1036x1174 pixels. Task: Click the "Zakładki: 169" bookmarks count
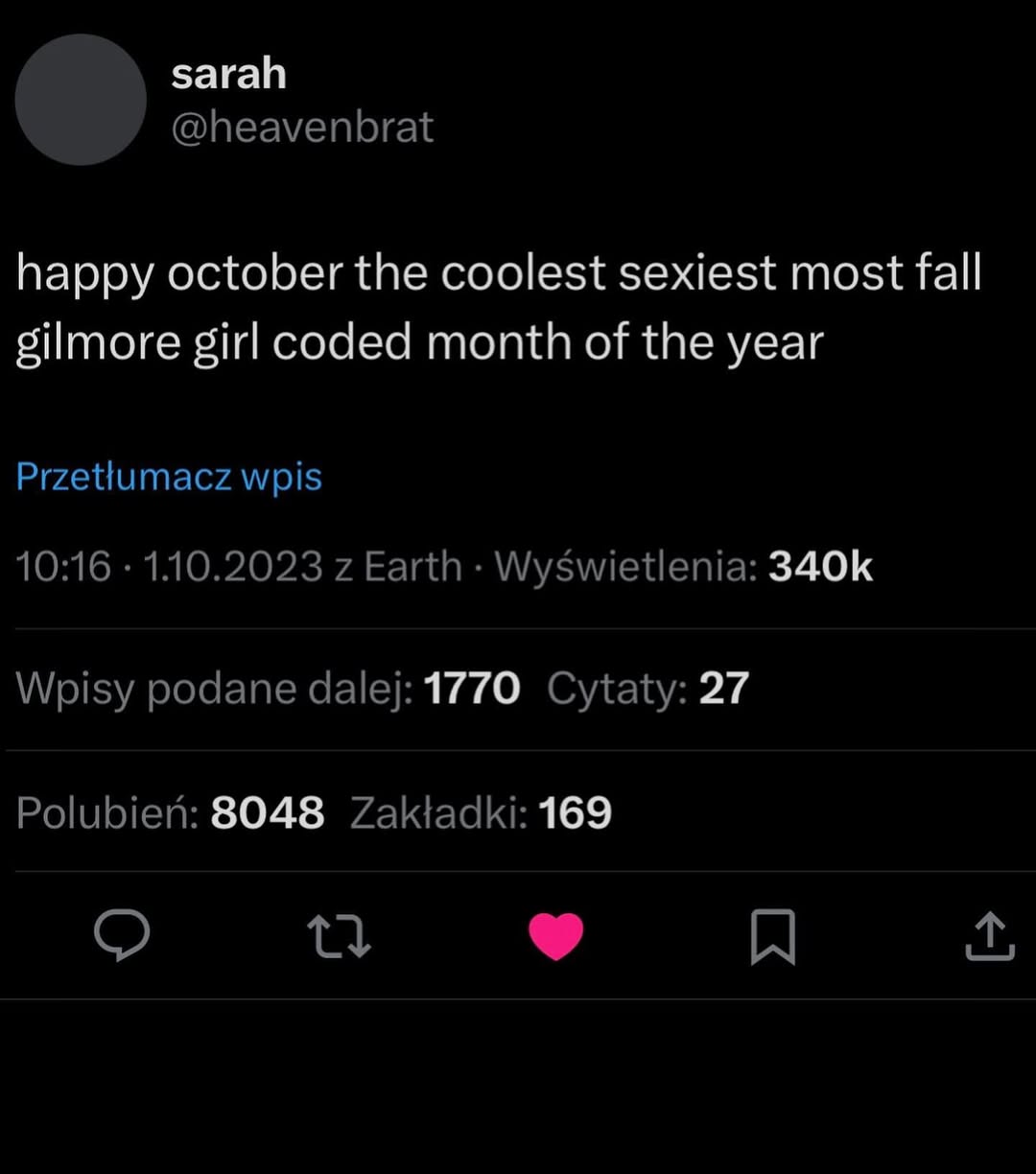pyautogui.click(x=481, y=812)
